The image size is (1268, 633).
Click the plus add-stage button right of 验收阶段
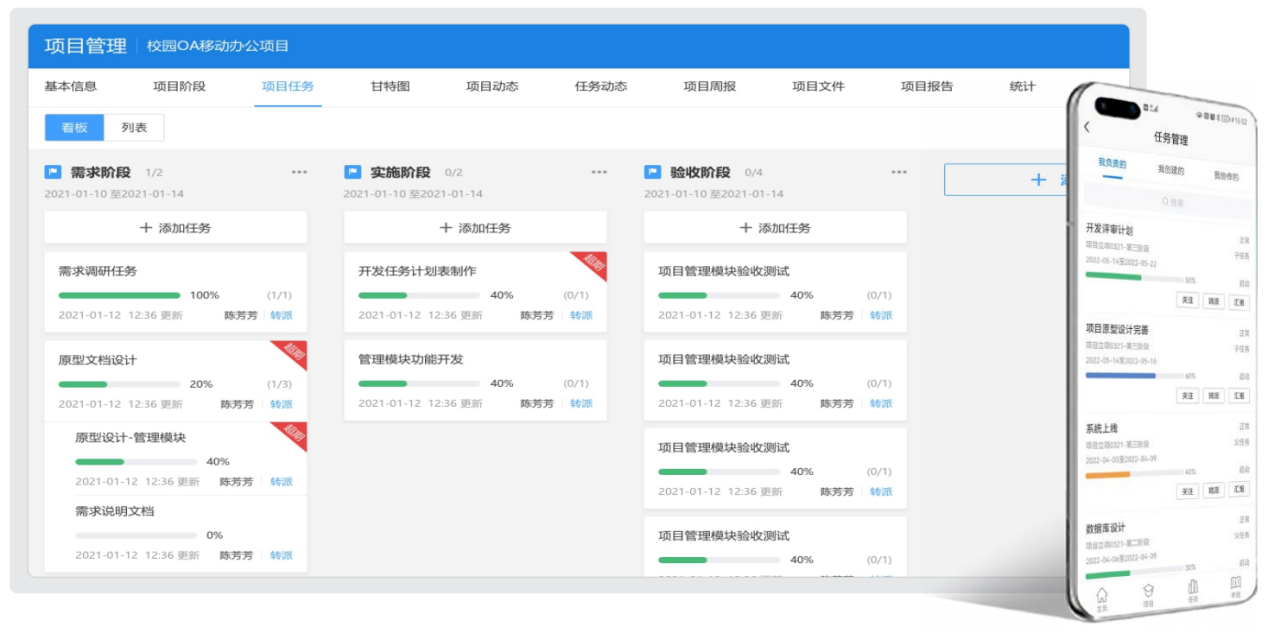1008,179
